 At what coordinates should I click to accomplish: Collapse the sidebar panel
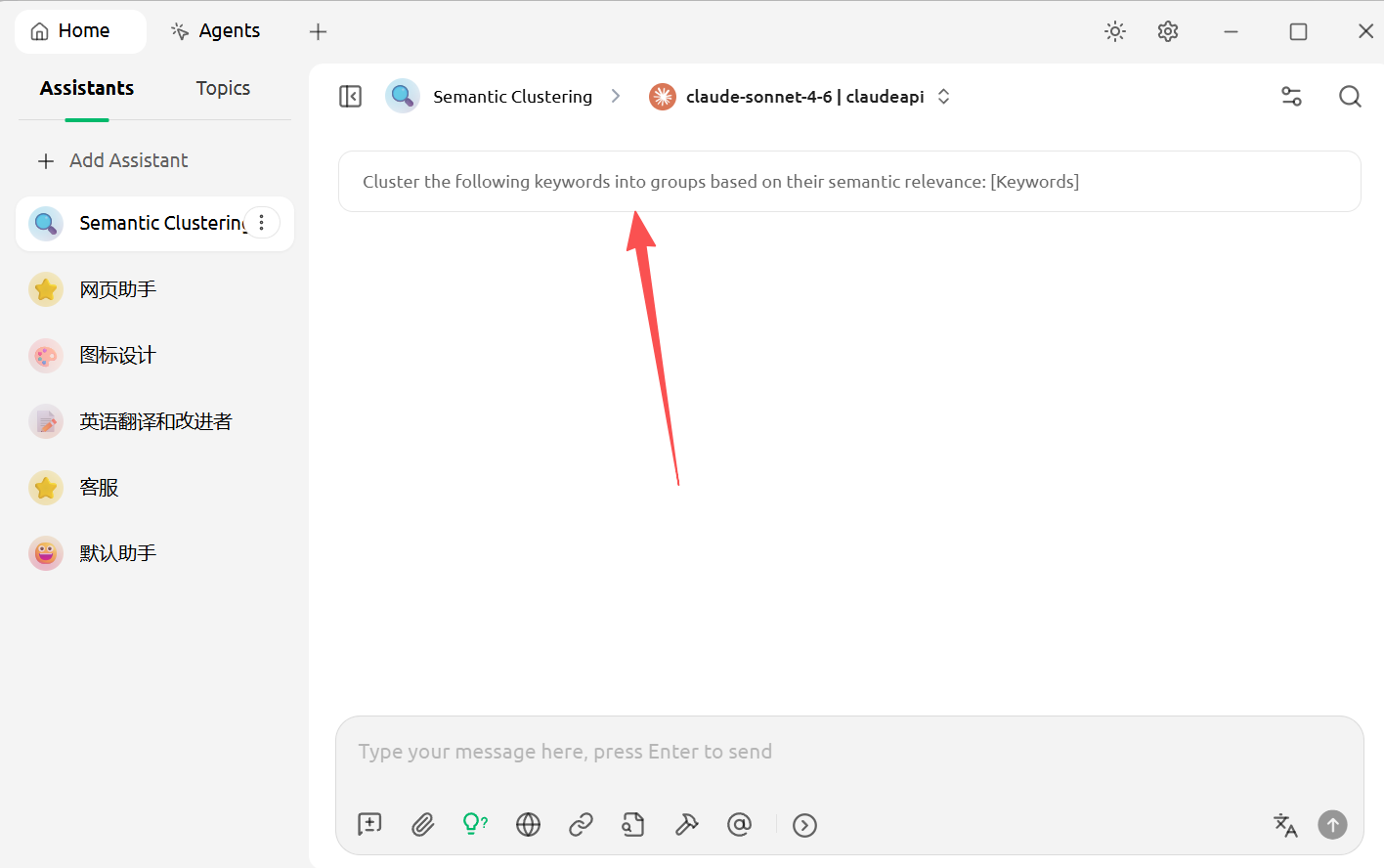coord(350,96)
